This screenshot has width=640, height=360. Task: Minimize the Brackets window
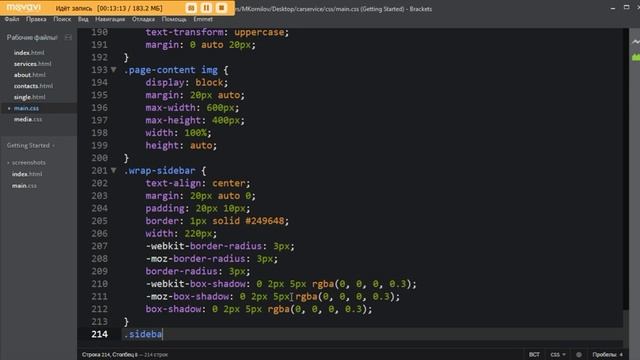point(613,8)
